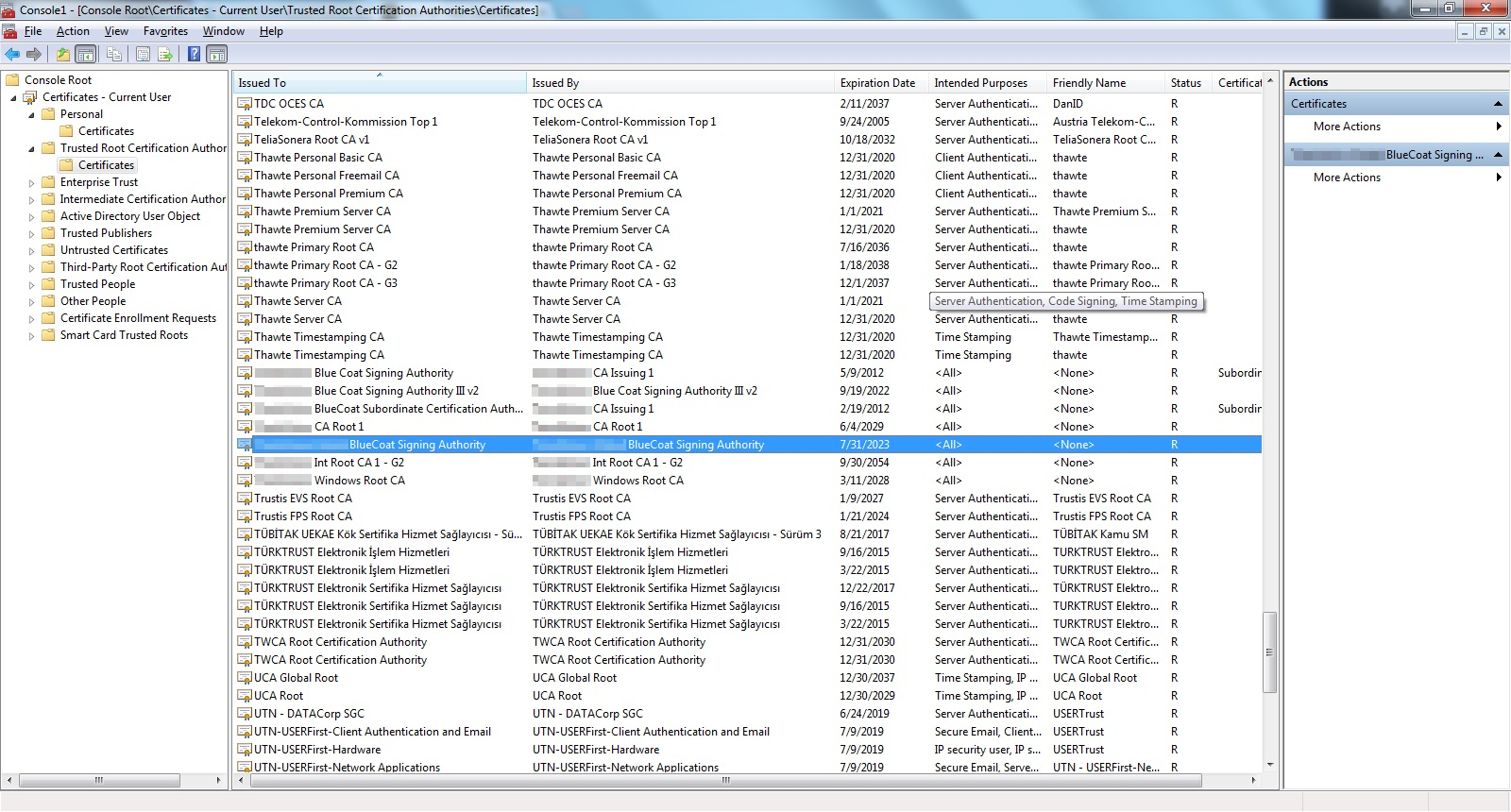Go up one level via folder icon

tap(63, 55)
